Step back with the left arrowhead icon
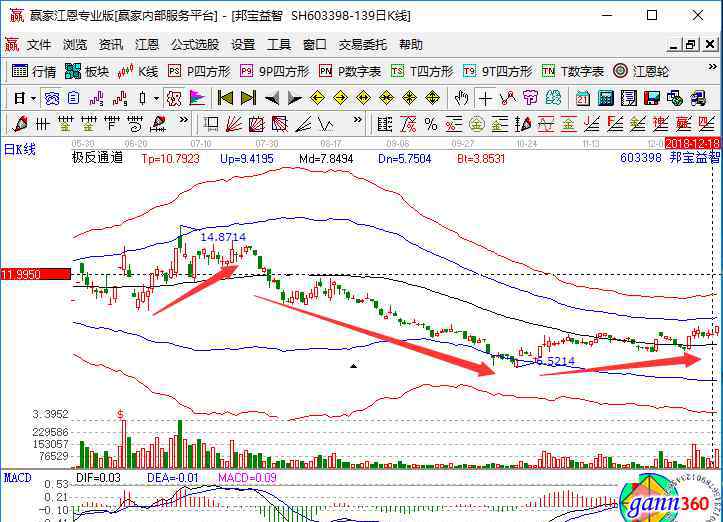The width and height of the screenshot is (723, 522). tap(272, 98)
